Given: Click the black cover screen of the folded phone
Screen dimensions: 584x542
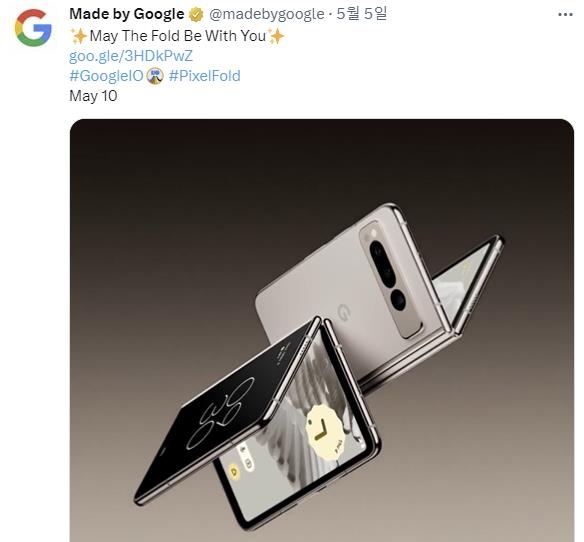Looking at the screenshot, I should pos(227,406).
